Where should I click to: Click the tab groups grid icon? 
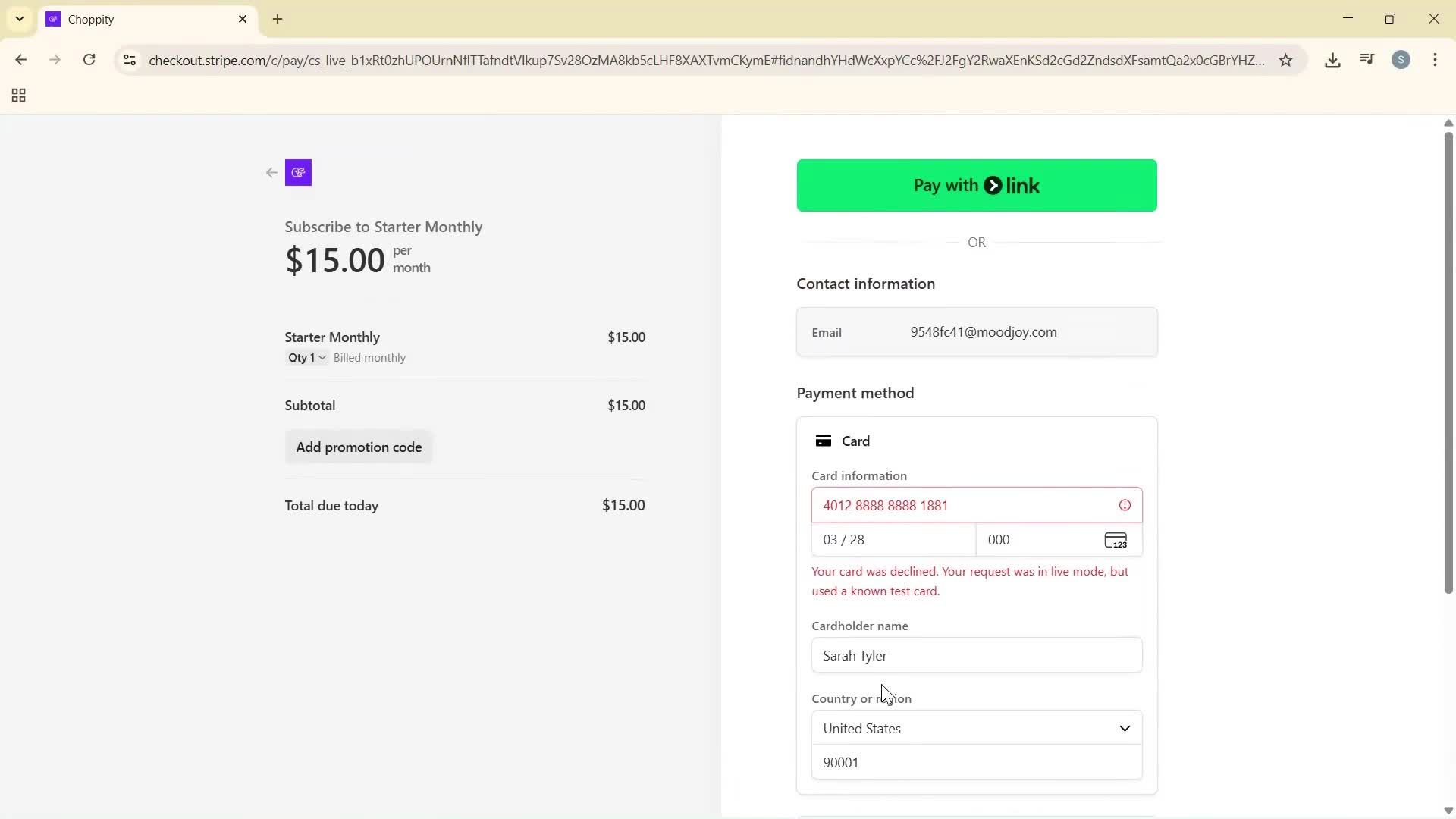tap(17, 96)
